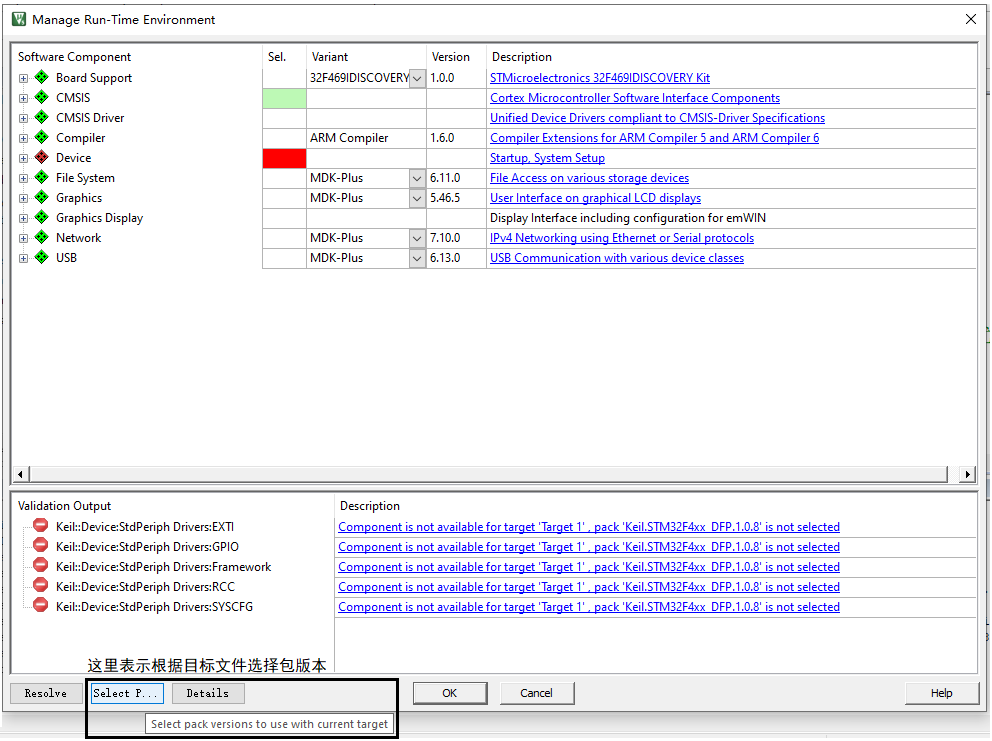Click the red diamond icon beside Device
The image size is (992, 741).
41,157
